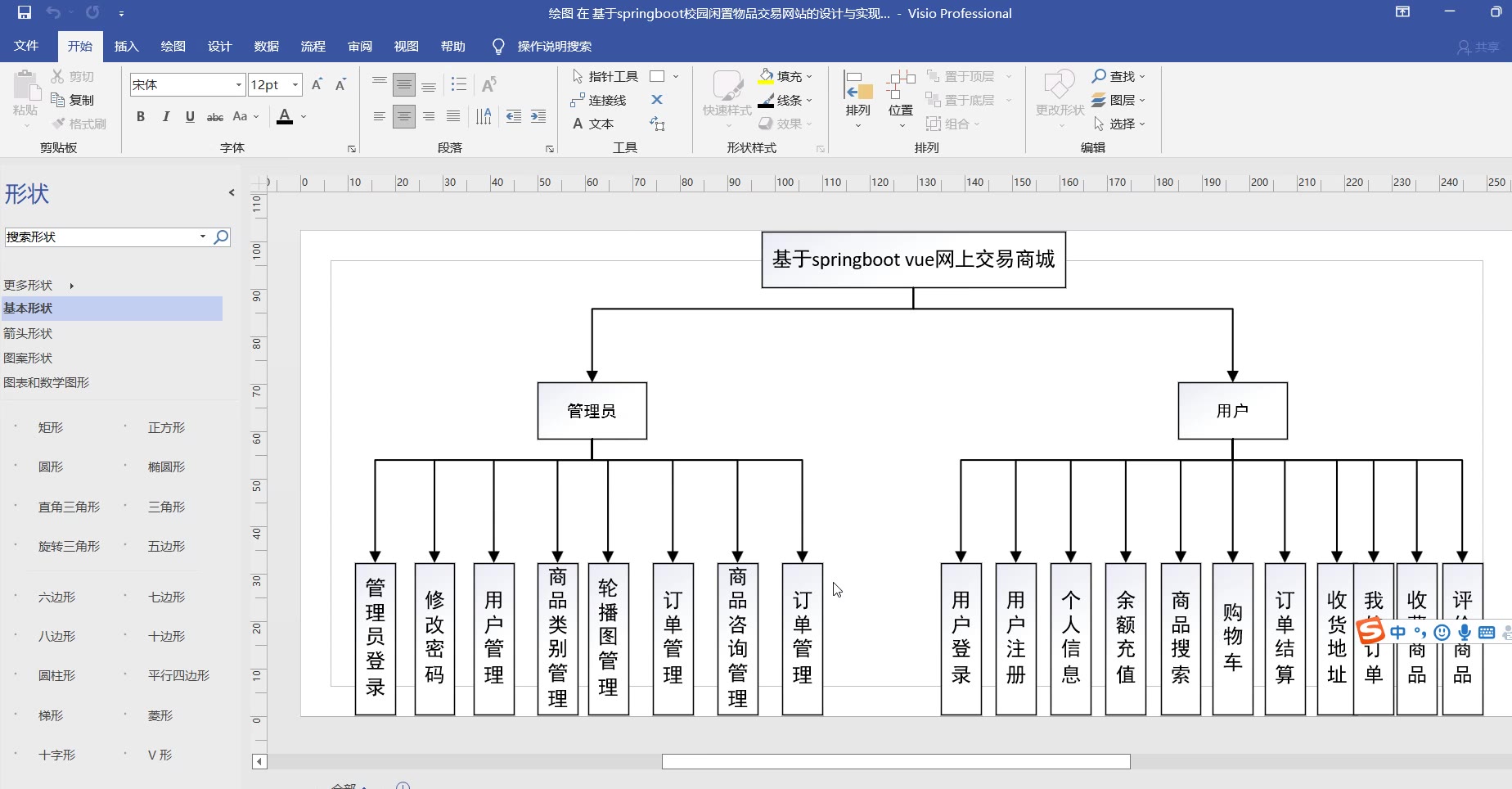Open the Change Case dropdown

[x=245, y=116]
